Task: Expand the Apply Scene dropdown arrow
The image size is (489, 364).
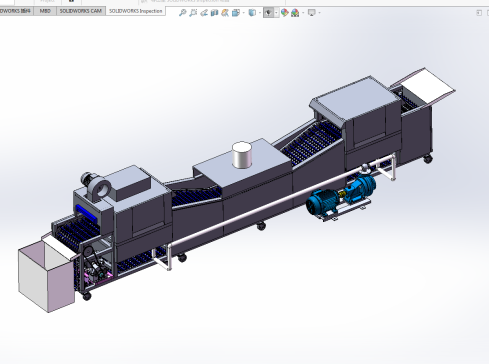Action: click(x=303, y=13)
